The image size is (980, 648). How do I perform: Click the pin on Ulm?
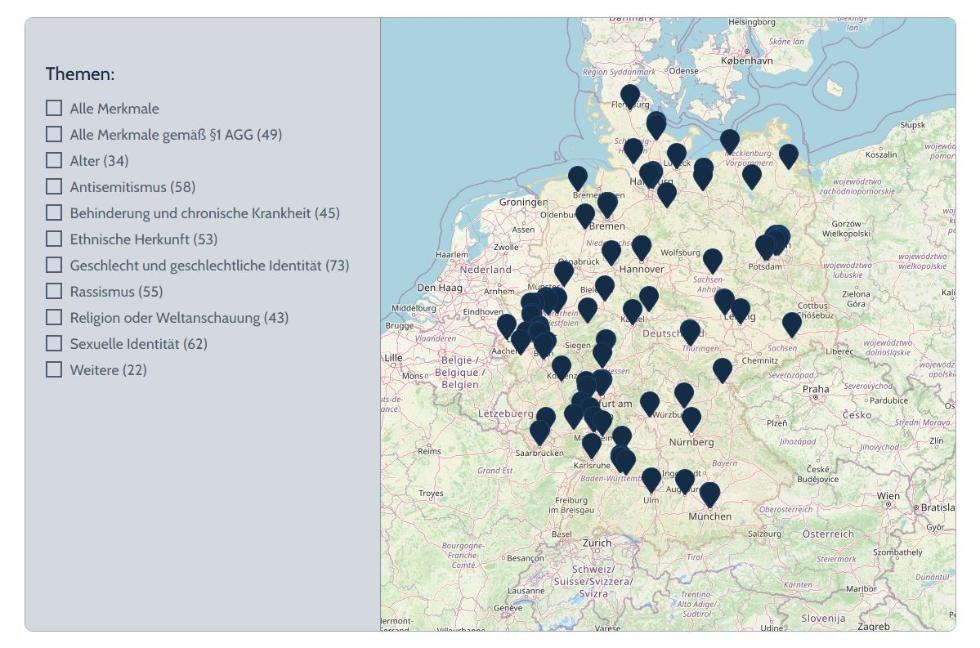[651, 479]
